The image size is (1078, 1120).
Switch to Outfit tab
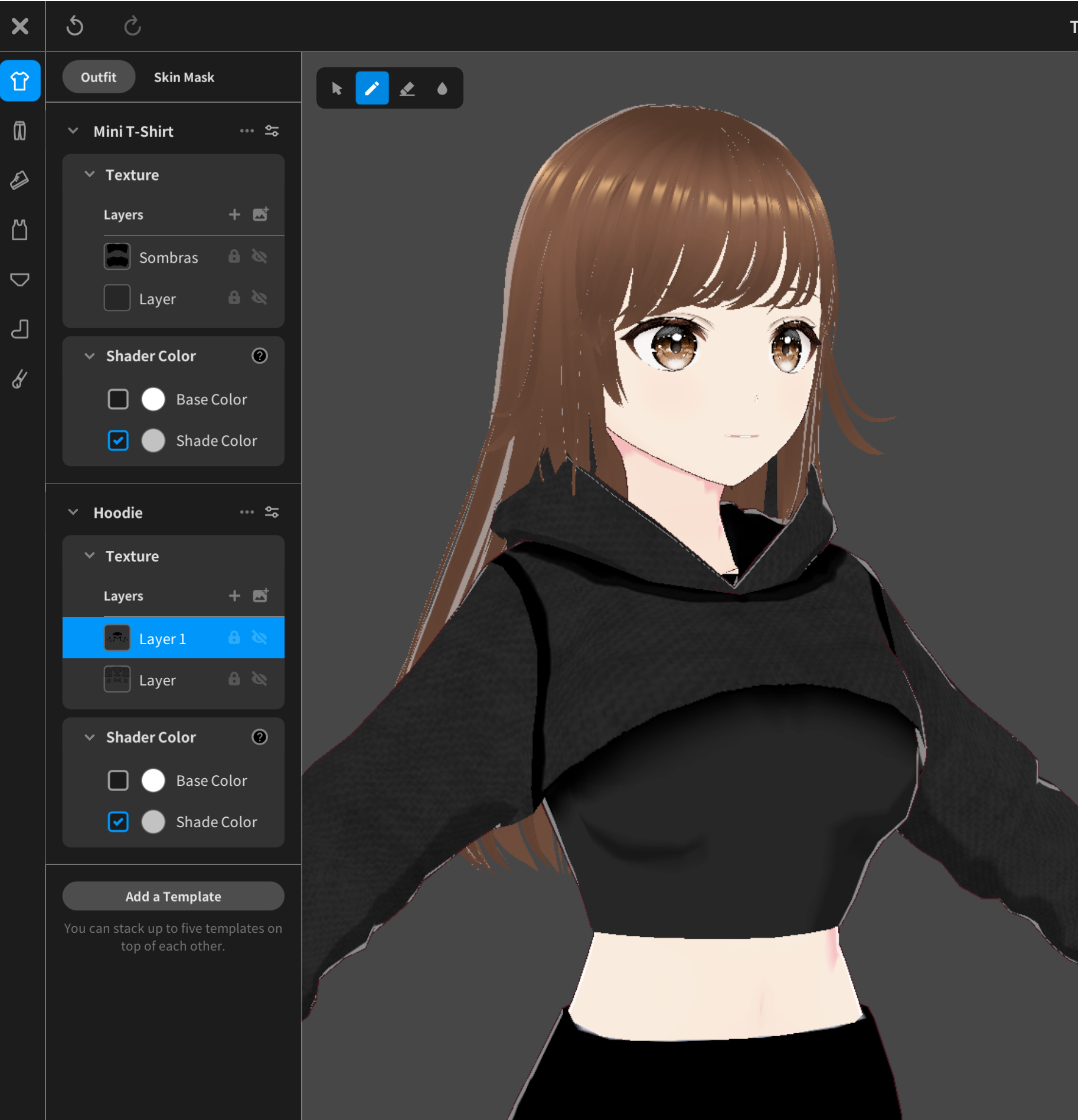pyautogui.click(x=99, y=77)
